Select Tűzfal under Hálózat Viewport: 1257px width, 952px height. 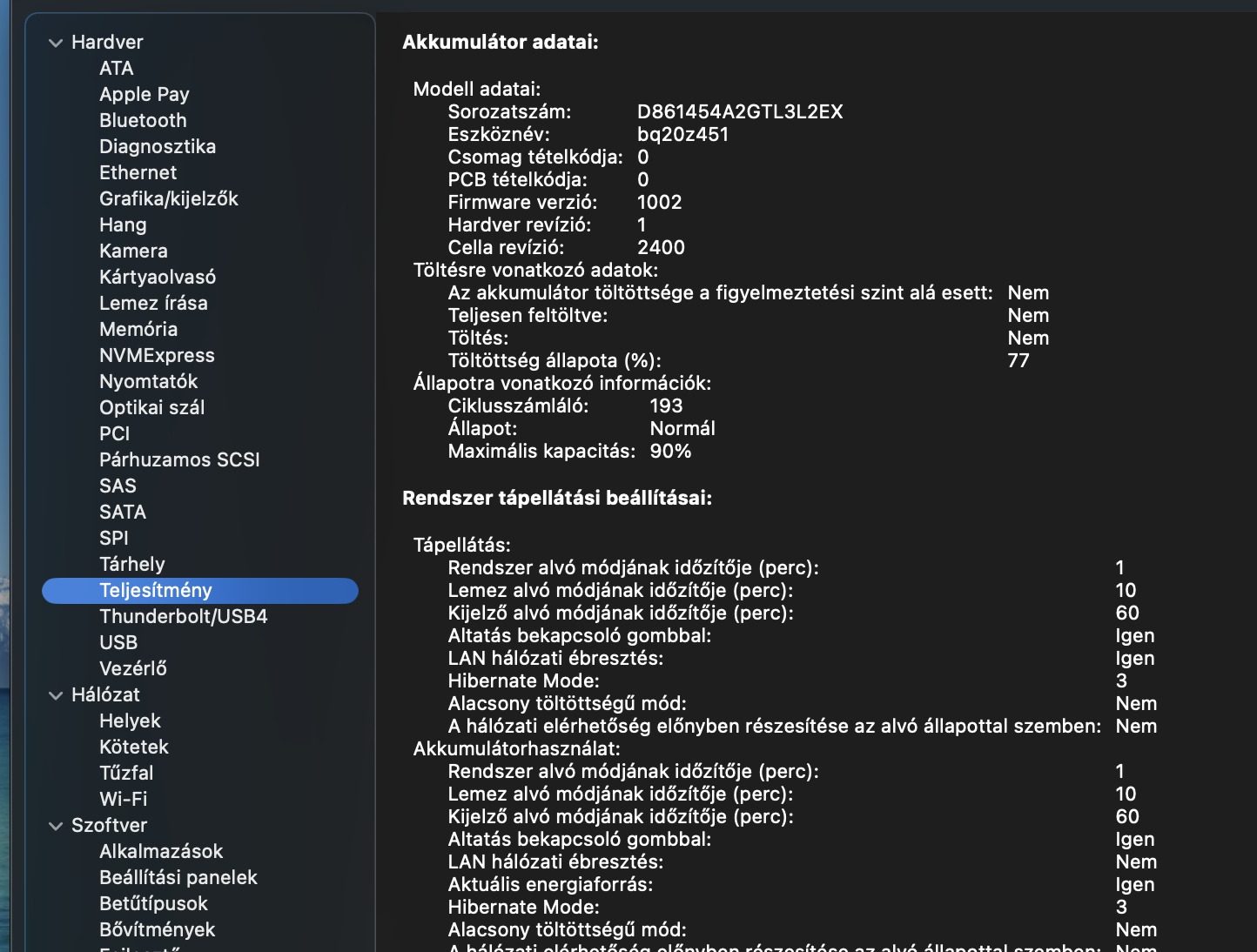pyautogui.click(x=126, y=773)
